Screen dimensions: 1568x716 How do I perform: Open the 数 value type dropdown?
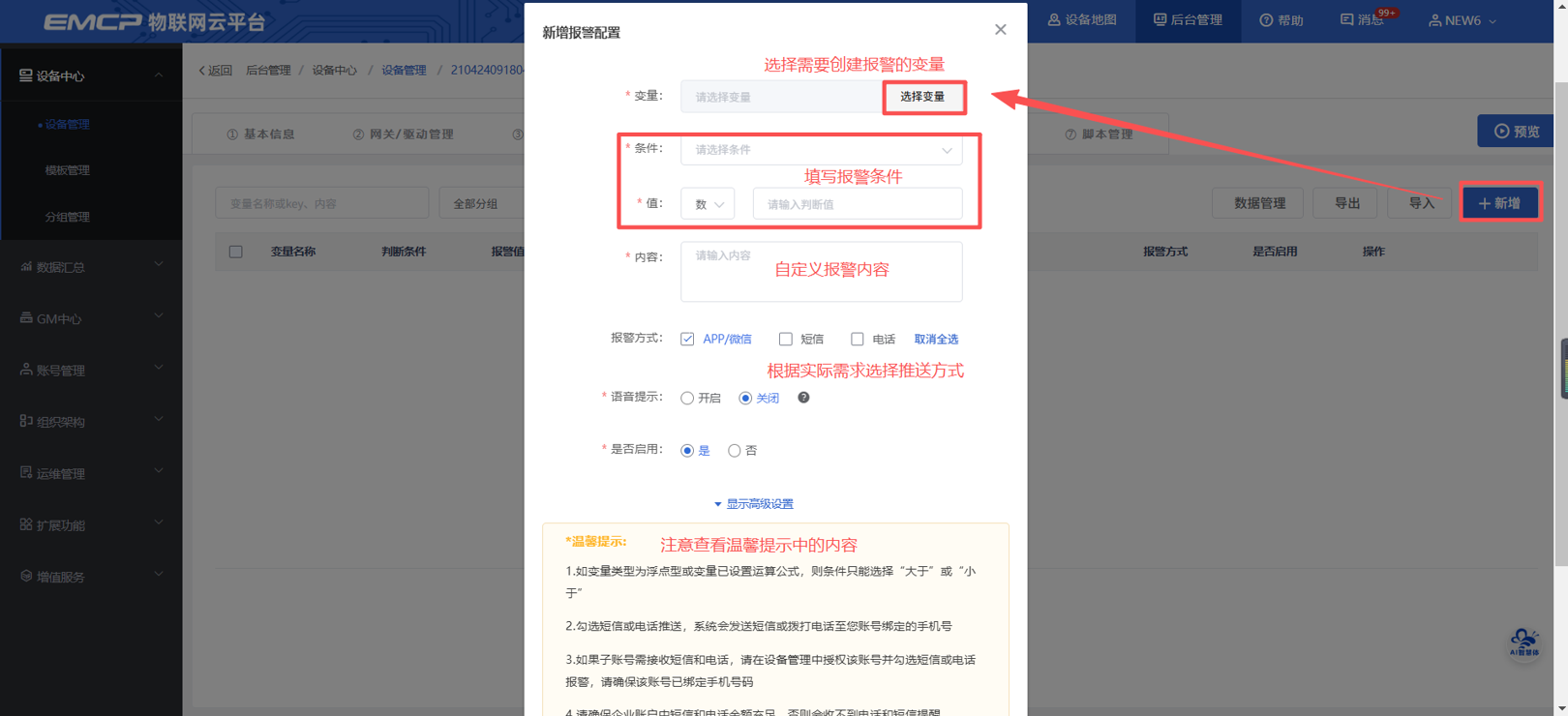coord(708,204)
